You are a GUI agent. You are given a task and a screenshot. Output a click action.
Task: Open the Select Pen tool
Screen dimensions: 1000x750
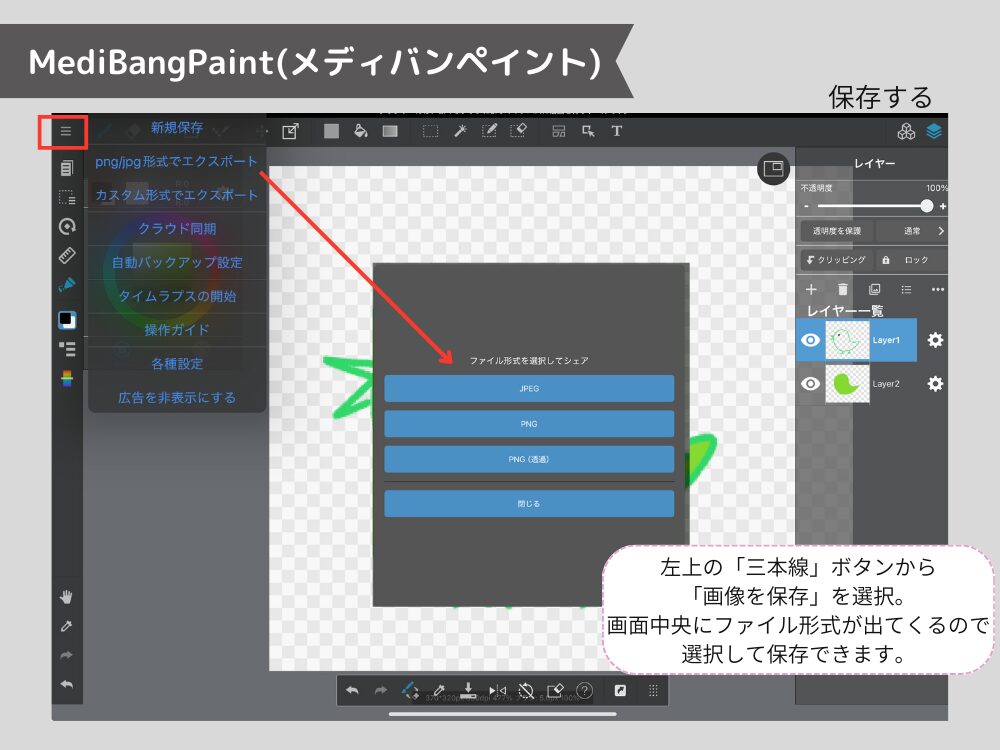(x=489, y=131)
